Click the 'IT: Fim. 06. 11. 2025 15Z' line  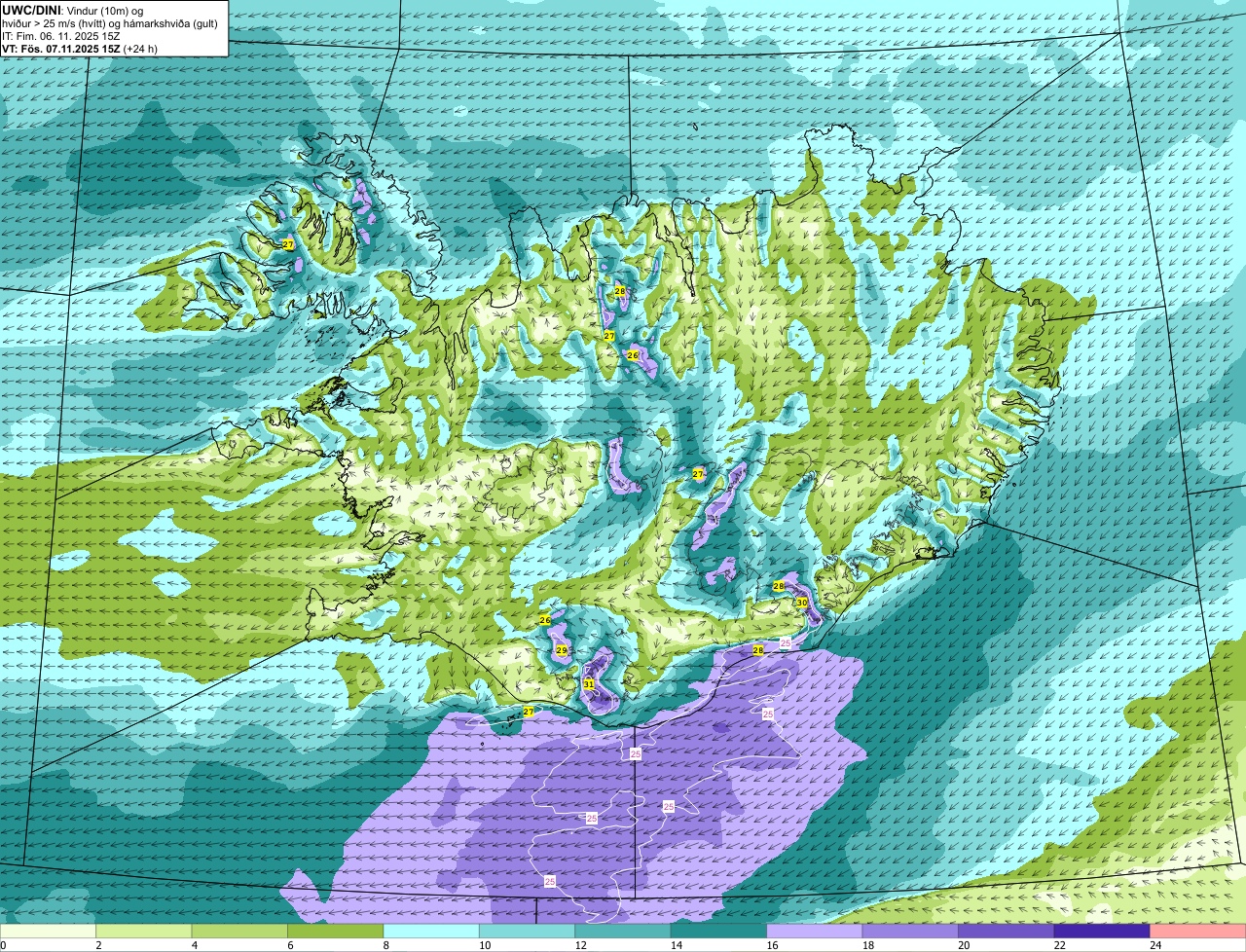click(61, 36)
